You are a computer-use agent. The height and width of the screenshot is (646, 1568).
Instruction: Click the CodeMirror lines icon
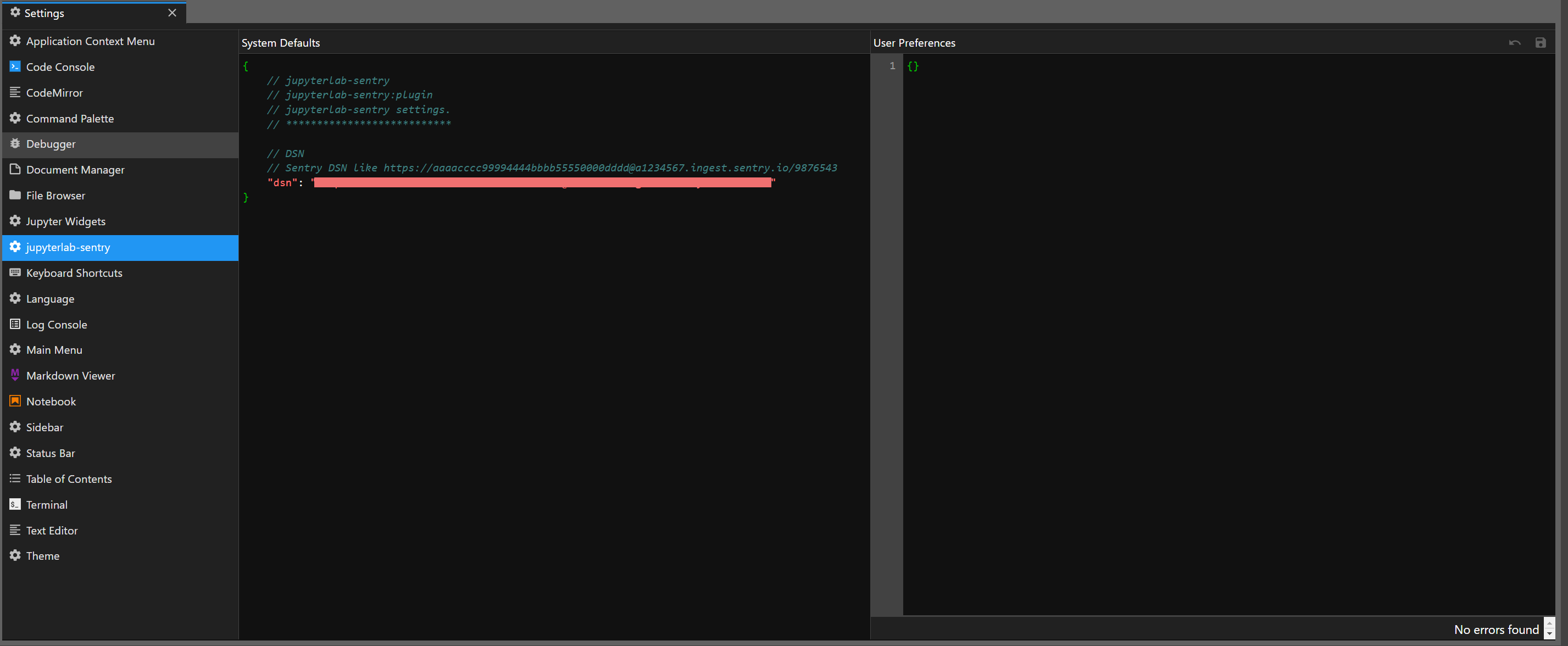coord(15,92)
